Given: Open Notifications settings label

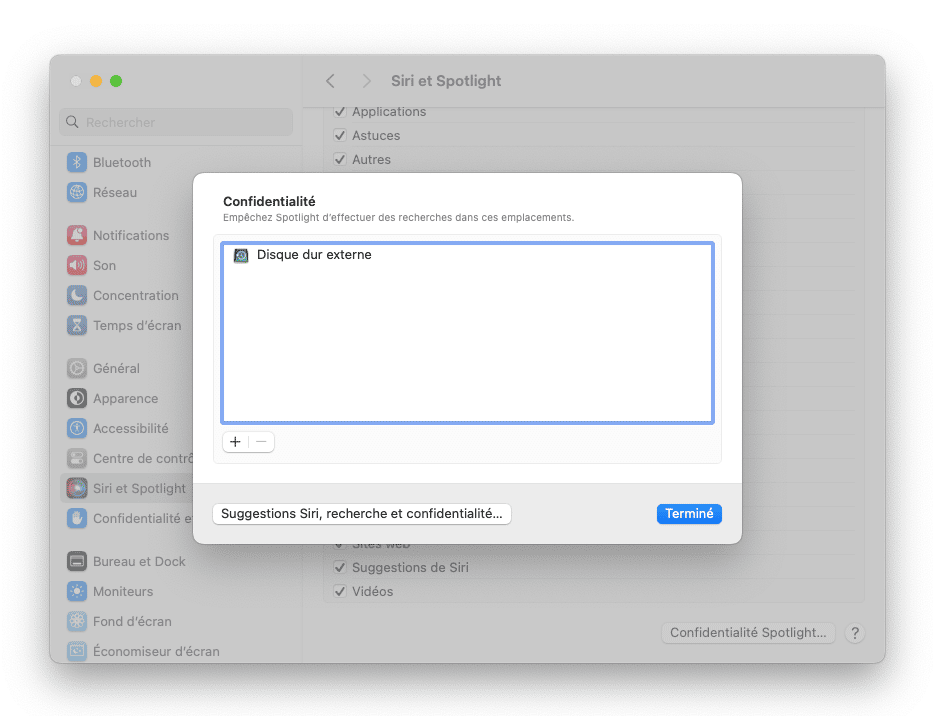Looking at the screenshot, I should pyautogui.click(x=131, y=235).
